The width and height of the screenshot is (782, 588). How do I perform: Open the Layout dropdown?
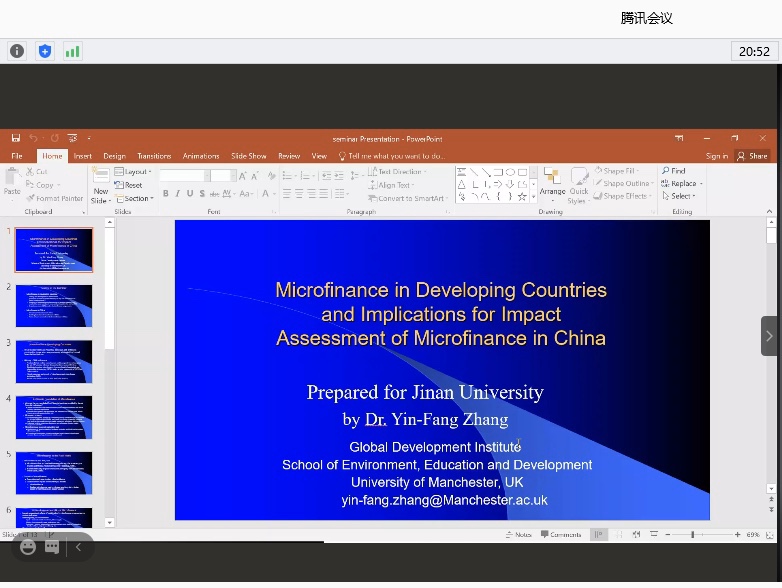point(133,172)
